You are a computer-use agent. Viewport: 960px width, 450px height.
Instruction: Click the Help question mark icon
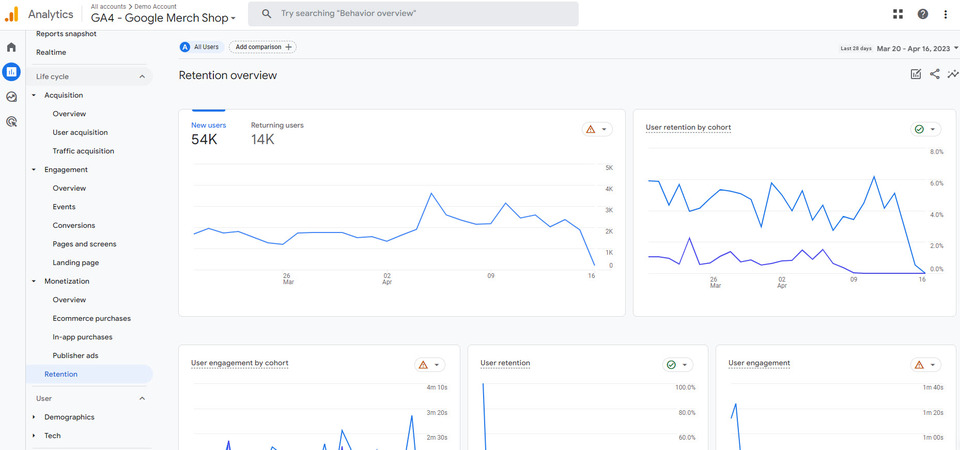pos(922,14)
